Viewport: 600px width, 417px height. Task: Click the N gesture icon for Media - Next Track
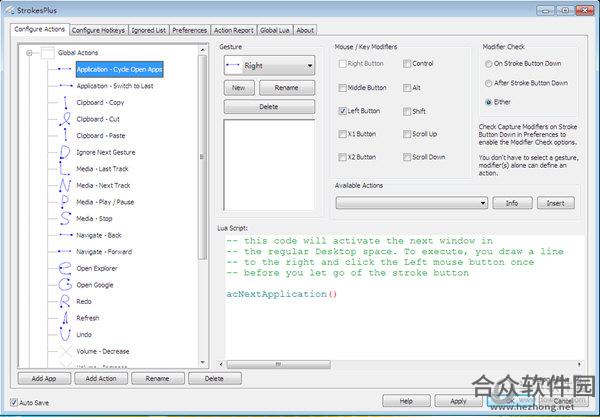[x=65, y=186]
